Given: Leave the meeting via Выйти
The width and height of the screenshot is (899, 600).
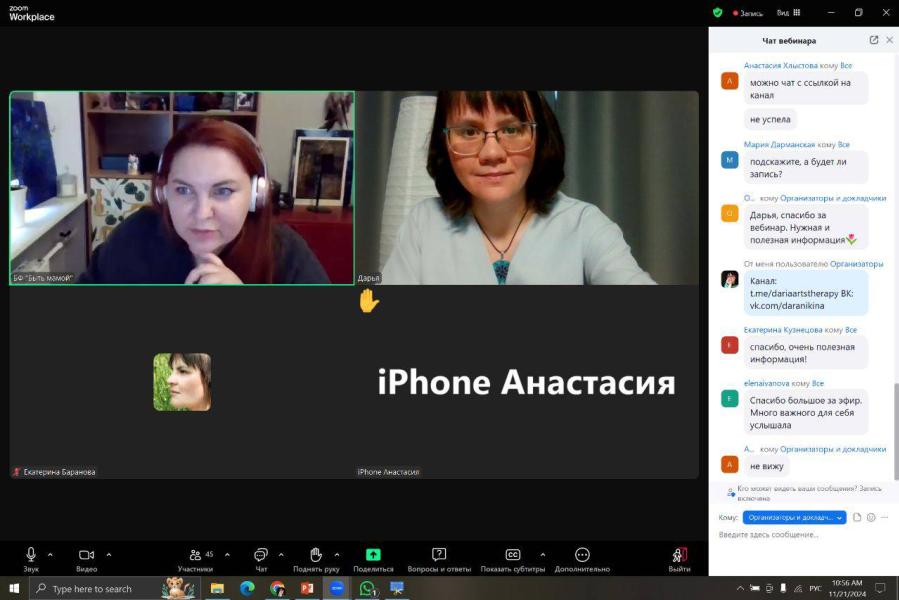Looking at the screenshot, I should tap(679, 557).
